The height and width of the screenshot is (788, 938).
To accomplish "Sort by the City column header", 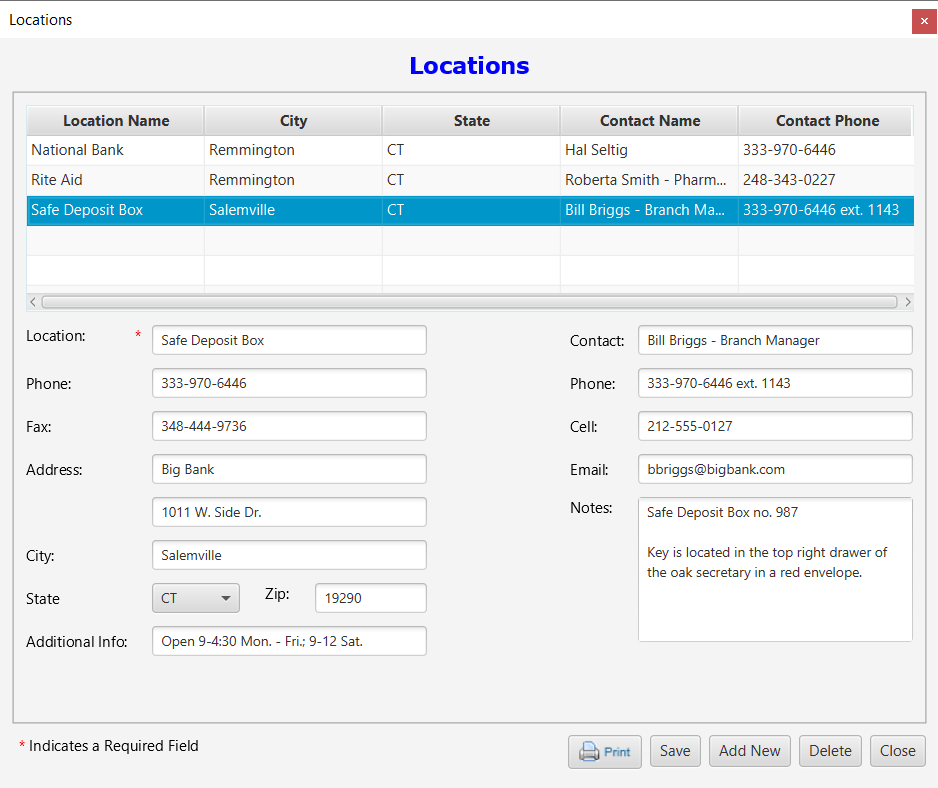I will [292, 120].
